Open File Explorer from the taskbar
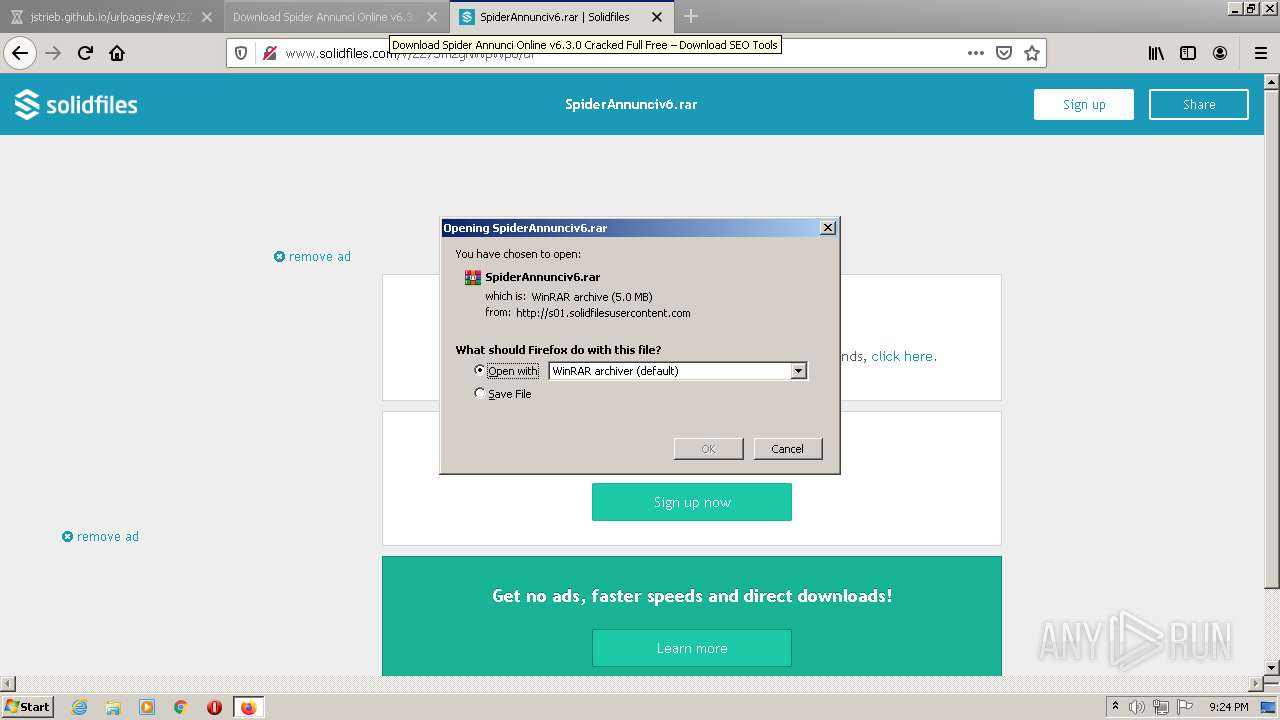The image size is (1280, 720). coord(113,707)
